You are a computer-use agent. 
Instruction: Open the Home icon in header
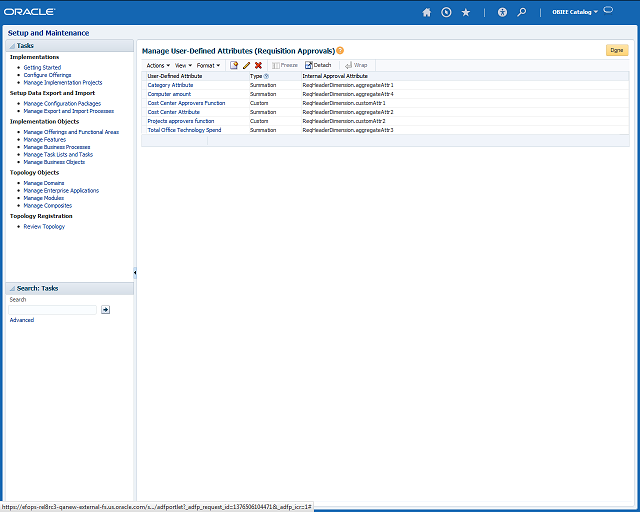pyautogui.click(x=427, y=12)
